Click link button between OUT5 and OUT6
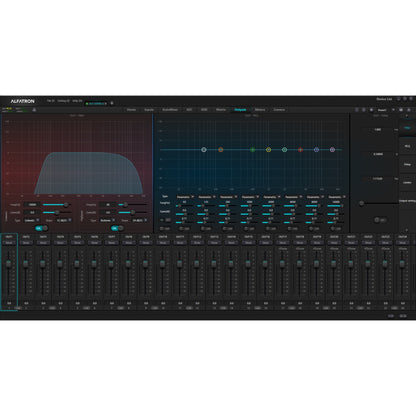Image resolution: width=416 pixels, height=416 pixels. [x=86, y=308]
